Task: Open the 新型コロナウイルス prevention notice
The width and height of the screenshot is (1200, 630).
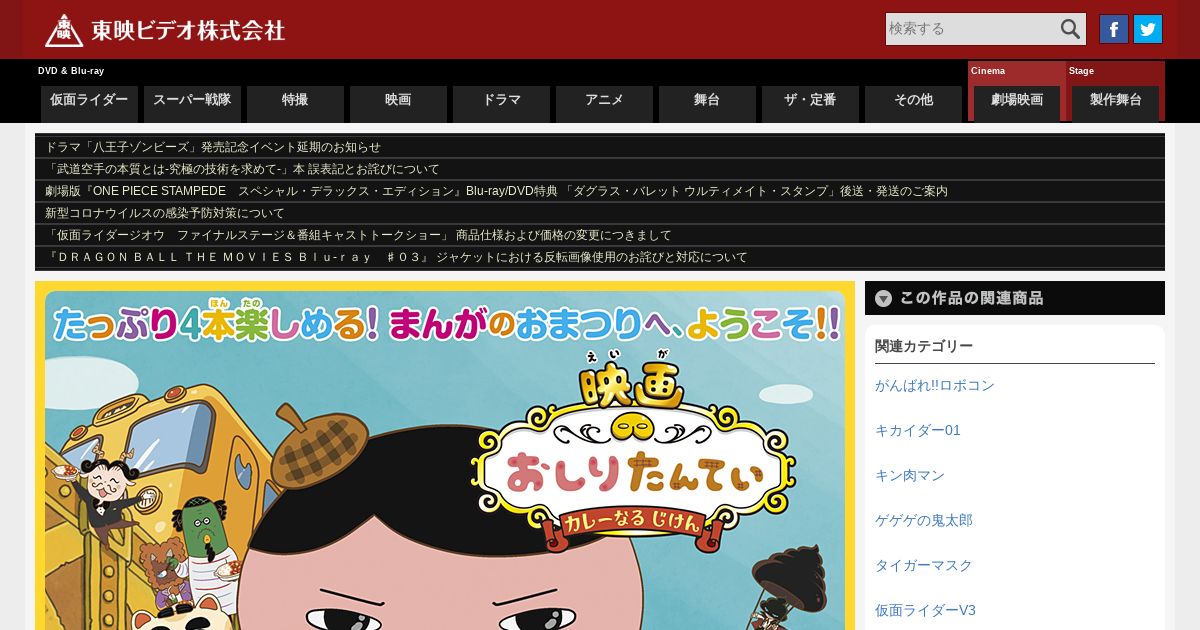Action: [x=165, y=213]
